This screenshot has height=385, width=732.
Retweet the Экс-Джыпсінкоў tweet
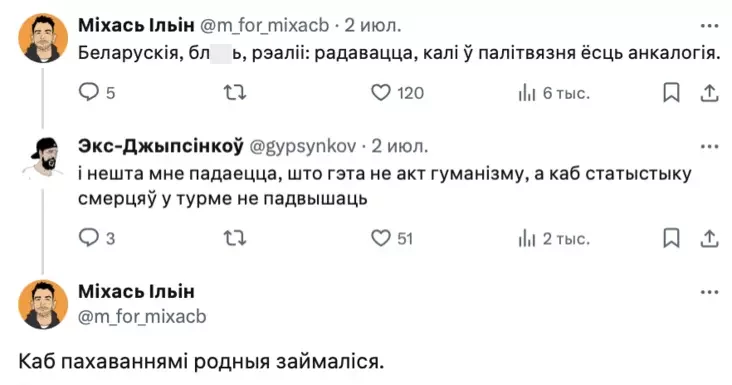(235, 238)
